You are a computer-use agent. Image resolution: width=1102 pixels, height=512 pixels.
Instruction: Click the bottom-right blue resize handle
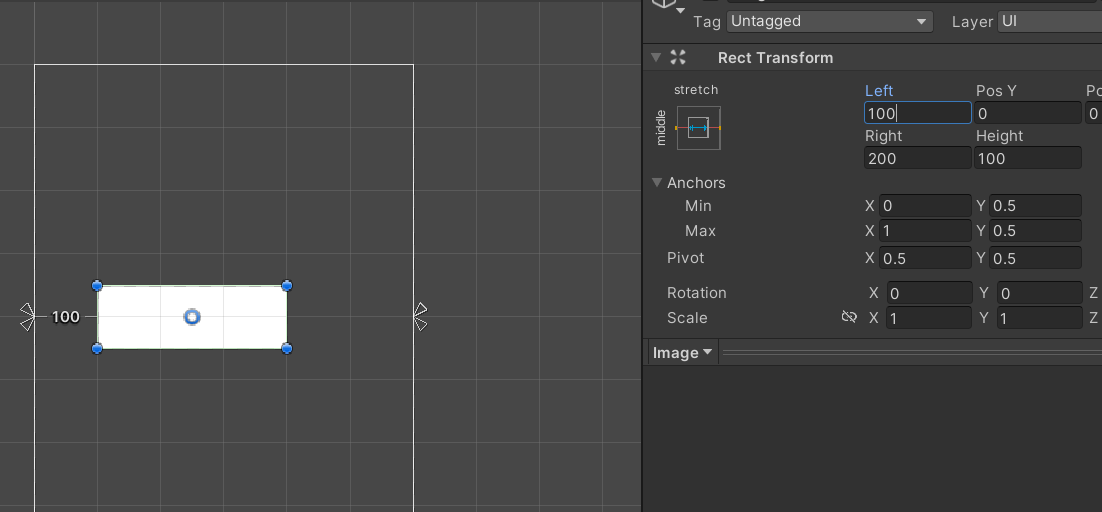[x=287, y=348]
